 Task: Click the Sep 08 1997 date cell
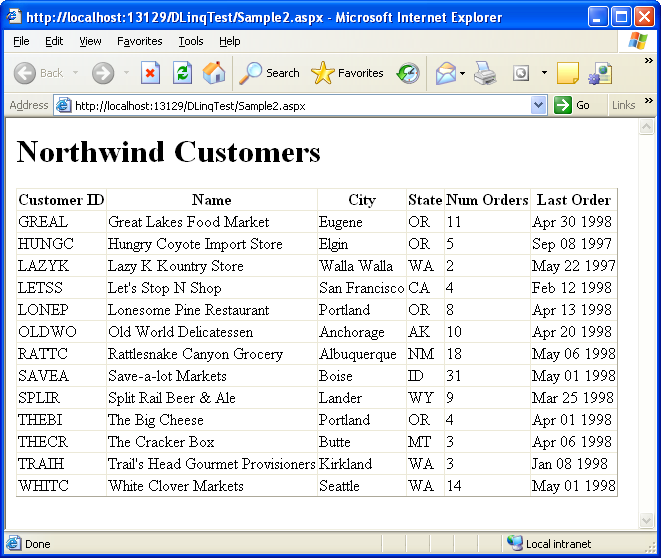[573, 244]
